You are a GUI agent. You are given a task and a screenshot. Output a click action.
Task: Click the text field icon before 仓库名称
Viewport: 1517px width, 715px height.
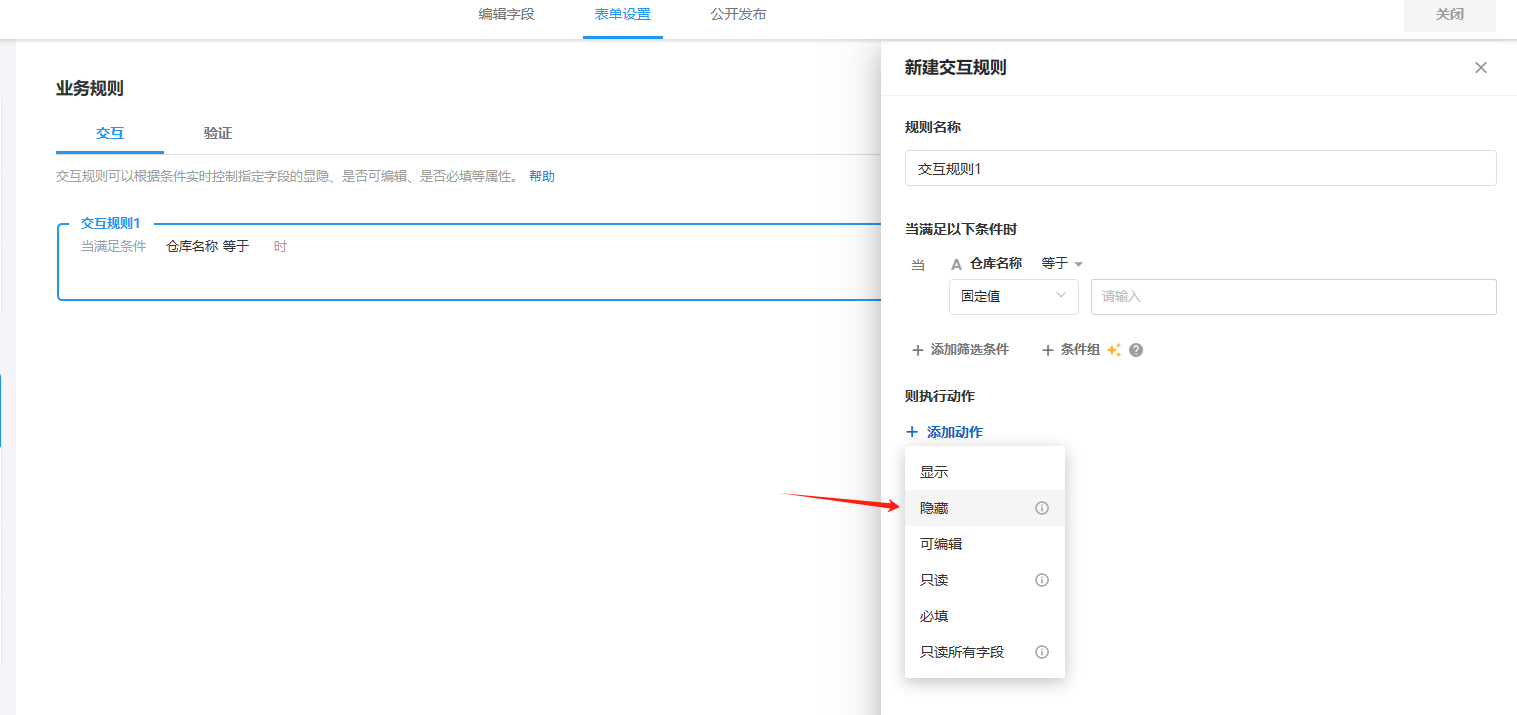coord(956,264)
